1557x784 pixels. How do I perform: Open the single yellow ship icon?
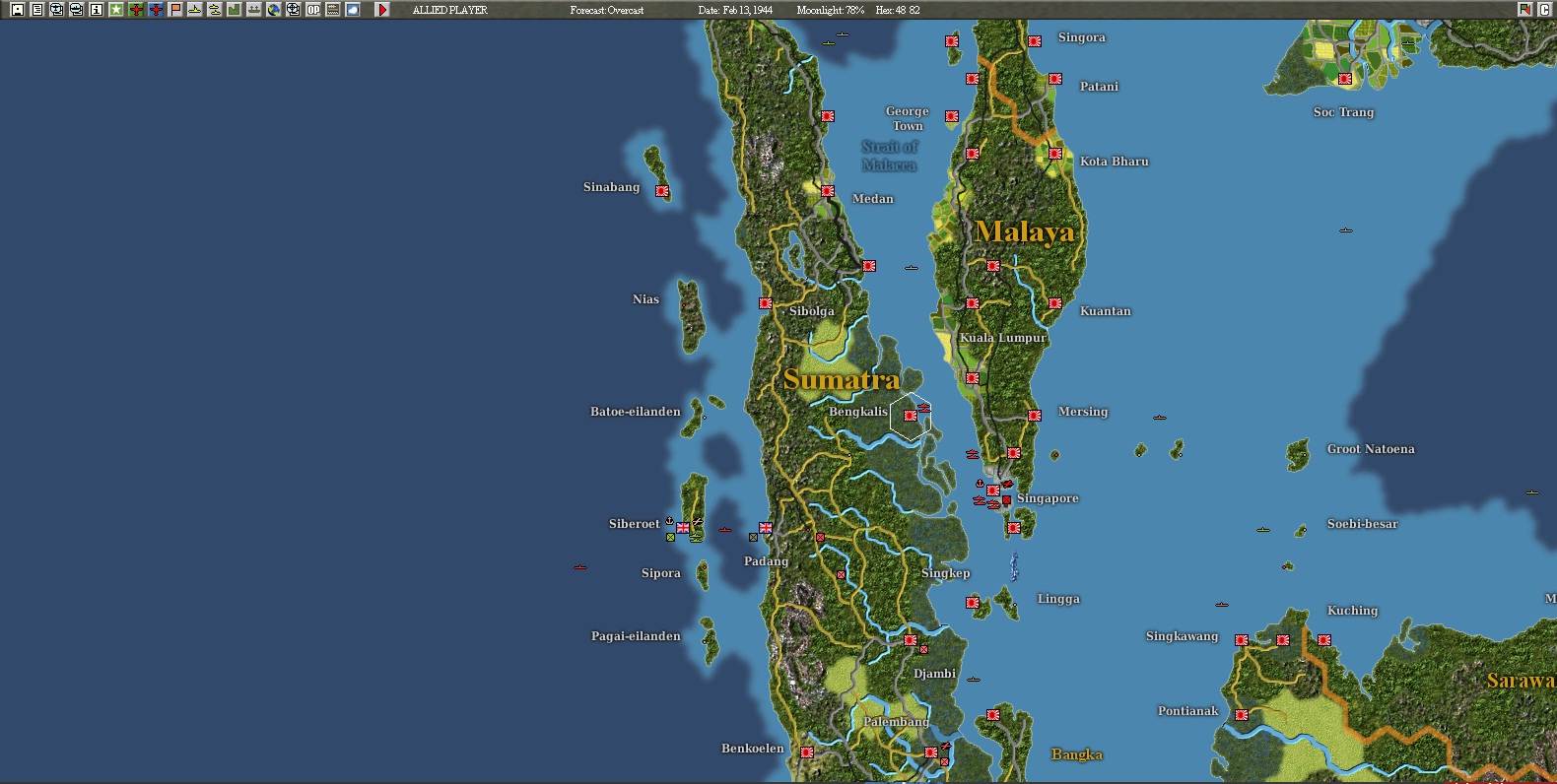194,10
